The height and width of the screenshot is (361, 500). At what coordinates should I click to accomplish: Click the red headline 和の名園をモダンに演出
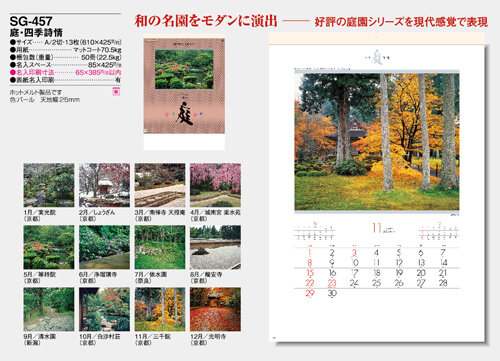pyautogui.click(x=206, y=21)
